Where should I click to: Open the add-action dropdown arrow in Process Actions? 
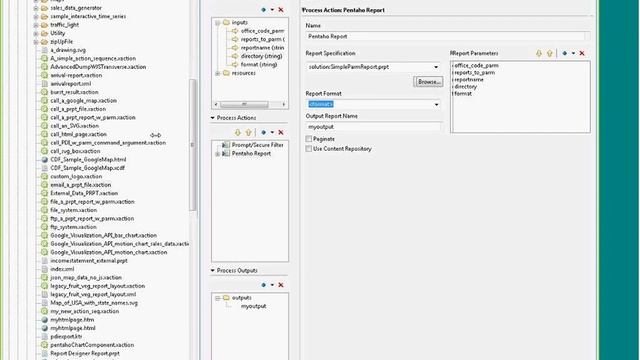(x=272, y=132)
